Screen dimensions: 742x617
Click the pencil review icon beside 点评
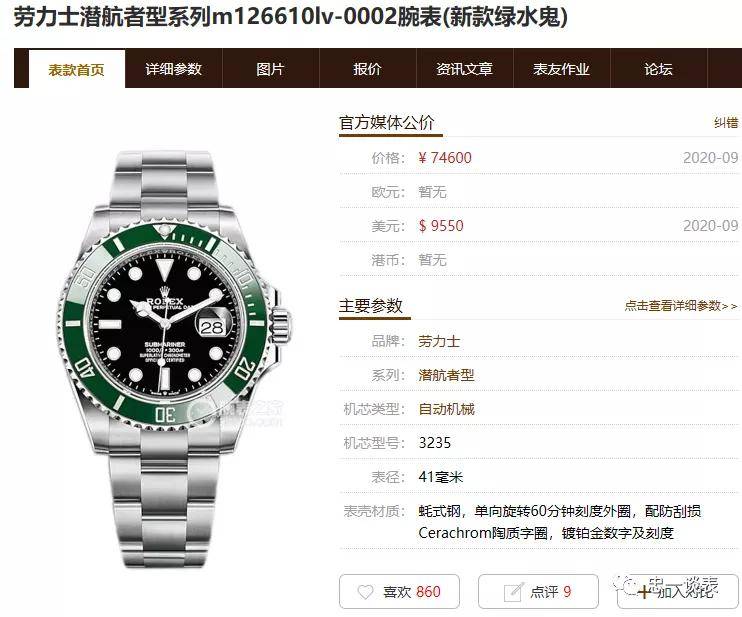[x=514, y=591]
